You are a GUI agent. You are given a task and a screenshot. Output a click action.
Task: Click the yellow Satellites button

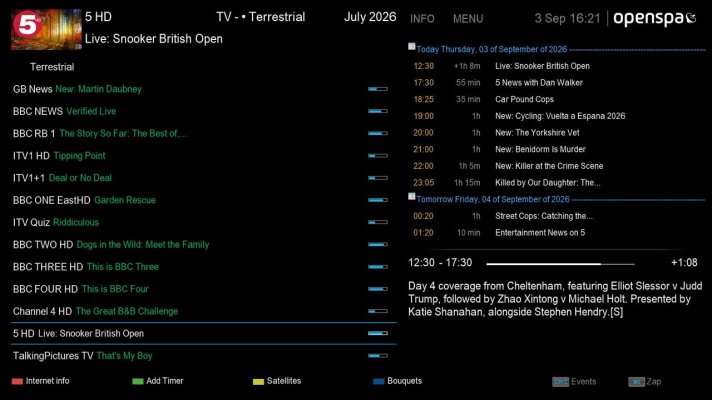277,381
